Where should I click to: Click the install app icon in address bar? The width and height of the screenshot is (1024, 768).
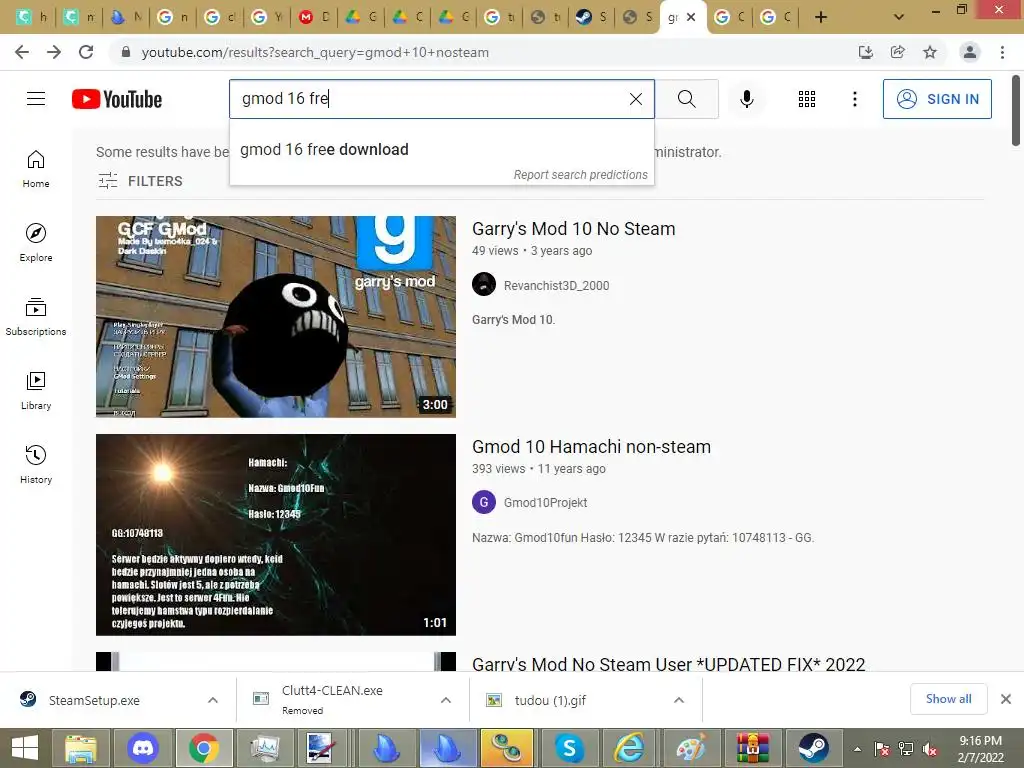point(865,52)
